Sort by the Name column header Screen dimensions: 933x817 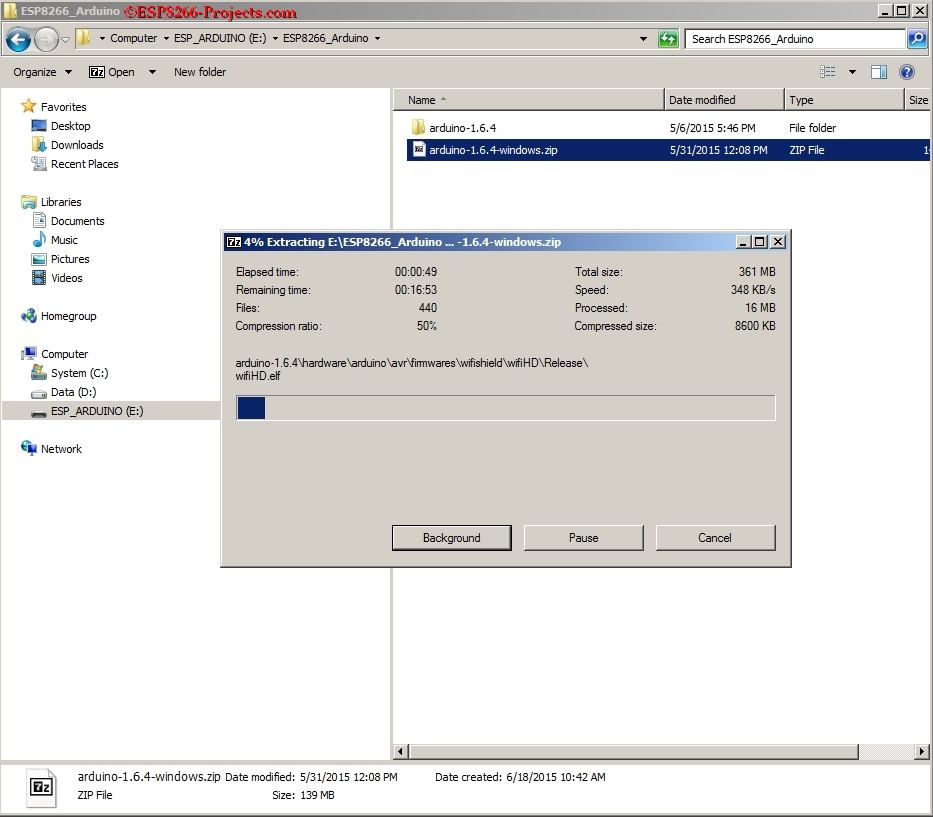[x=528, y=100]
